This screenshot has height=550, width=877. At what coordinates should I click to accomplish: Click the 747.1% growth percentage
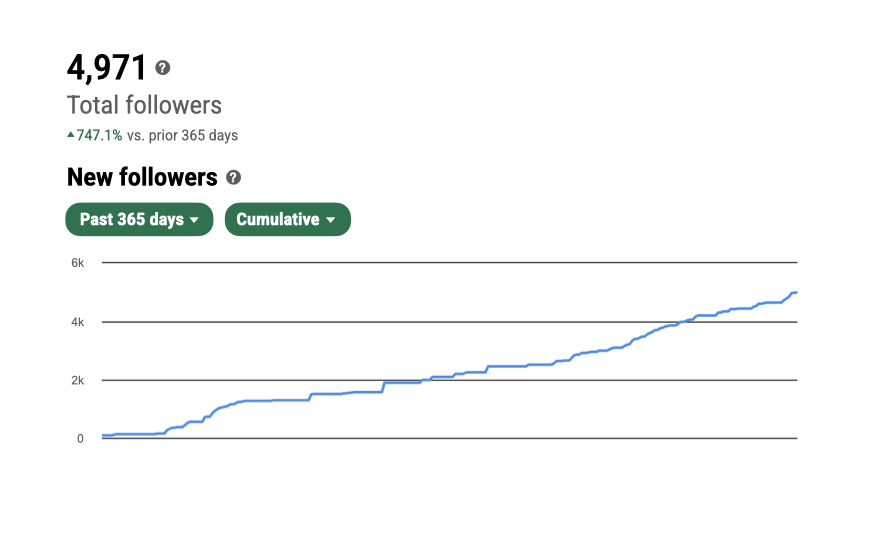[99, 135]
